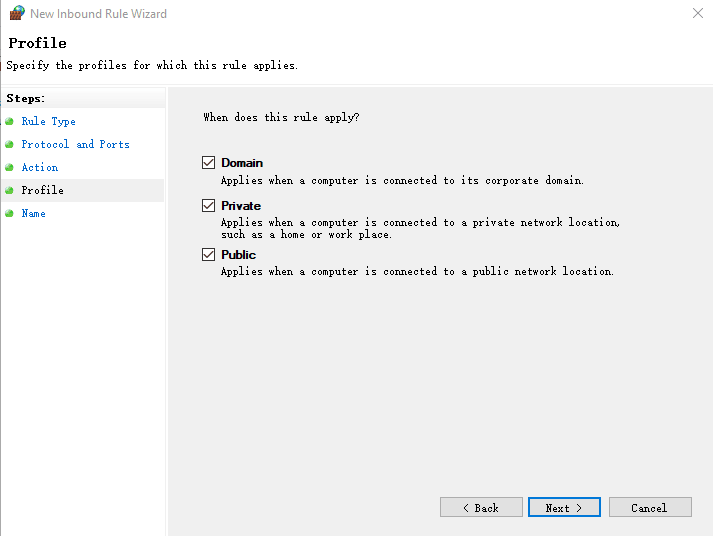The image size is (713, 536).
Task: Click the firewall wizard title bar icon
Action: coord(16,14)
